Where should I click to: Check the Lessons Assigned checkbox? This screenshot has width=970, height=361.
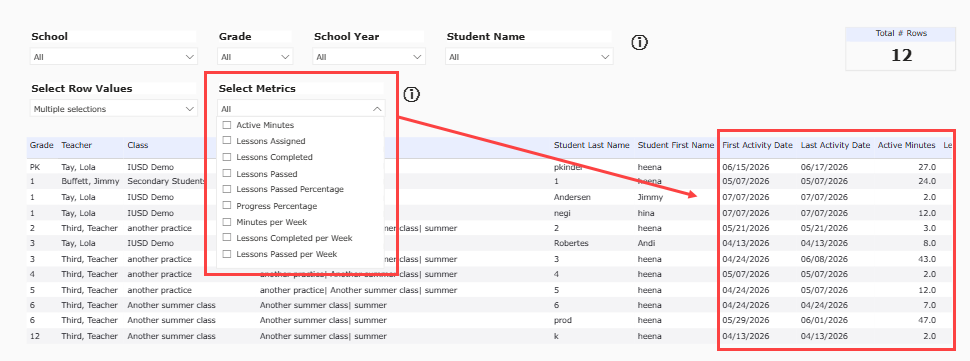(226, 141)
